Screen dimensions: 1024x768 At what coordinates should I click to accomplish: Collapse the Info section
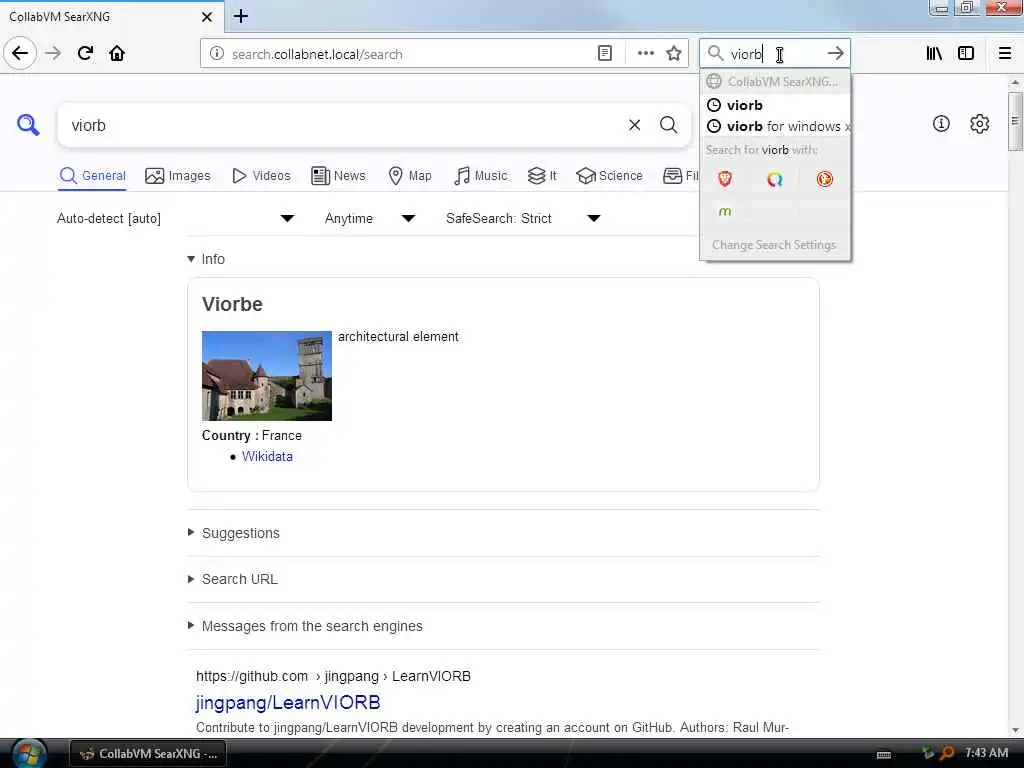[x=206, y=259]
